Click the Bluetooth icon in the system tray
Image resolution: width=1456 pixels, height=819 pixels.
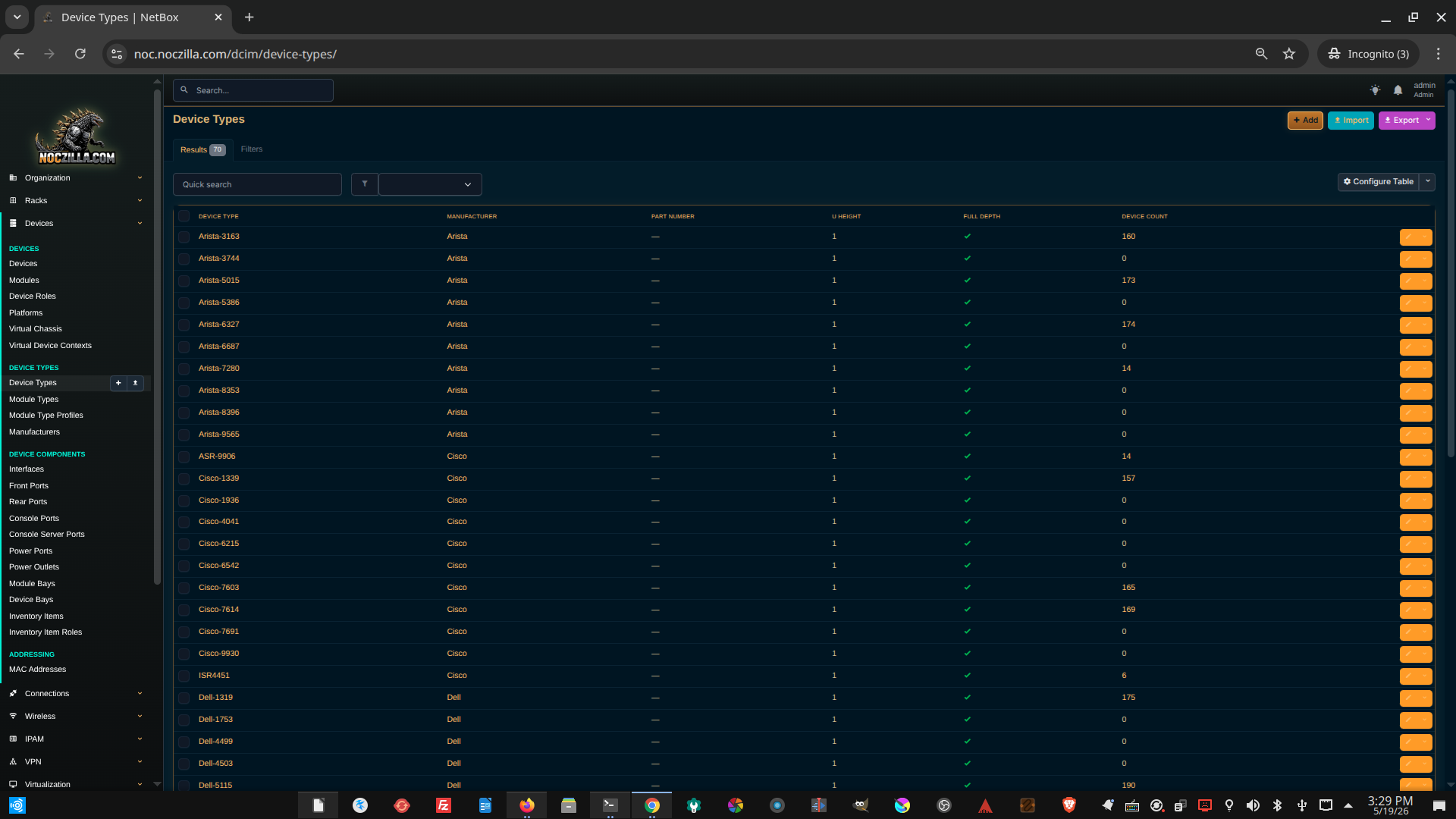click(x=1277, y=805)
